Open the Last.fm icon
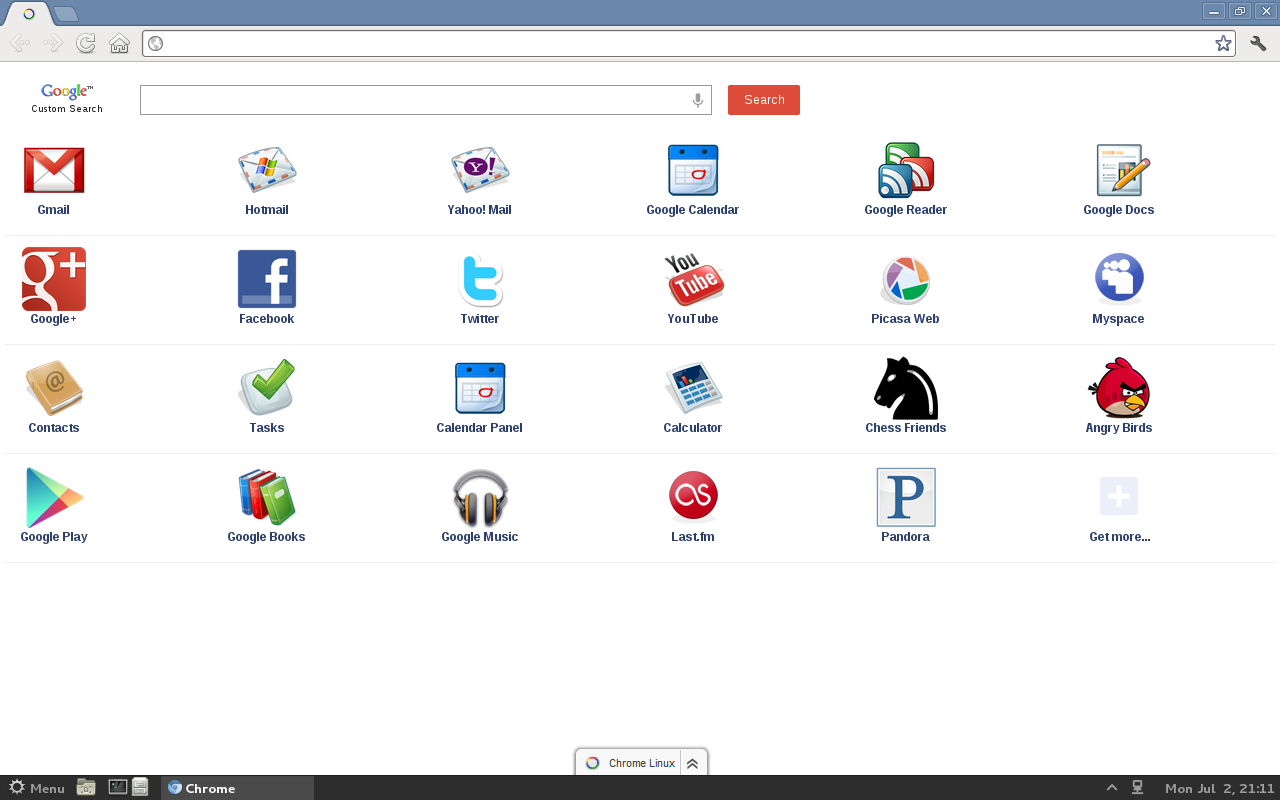Screen dimensions: 1280x800 coord(693,496)
